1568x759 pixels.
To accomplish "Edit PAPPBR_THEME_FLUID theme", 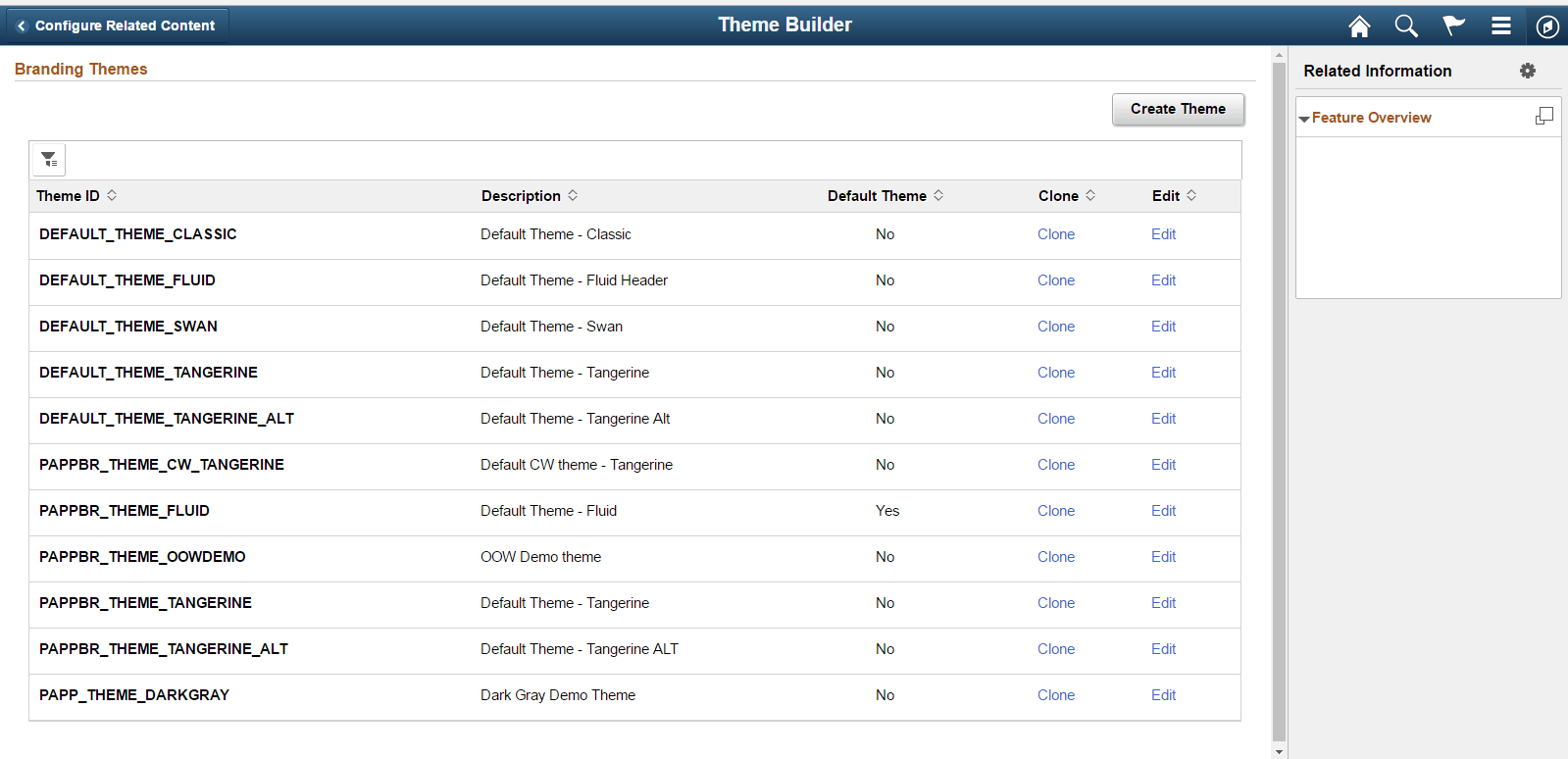I will pos(1163,511).
